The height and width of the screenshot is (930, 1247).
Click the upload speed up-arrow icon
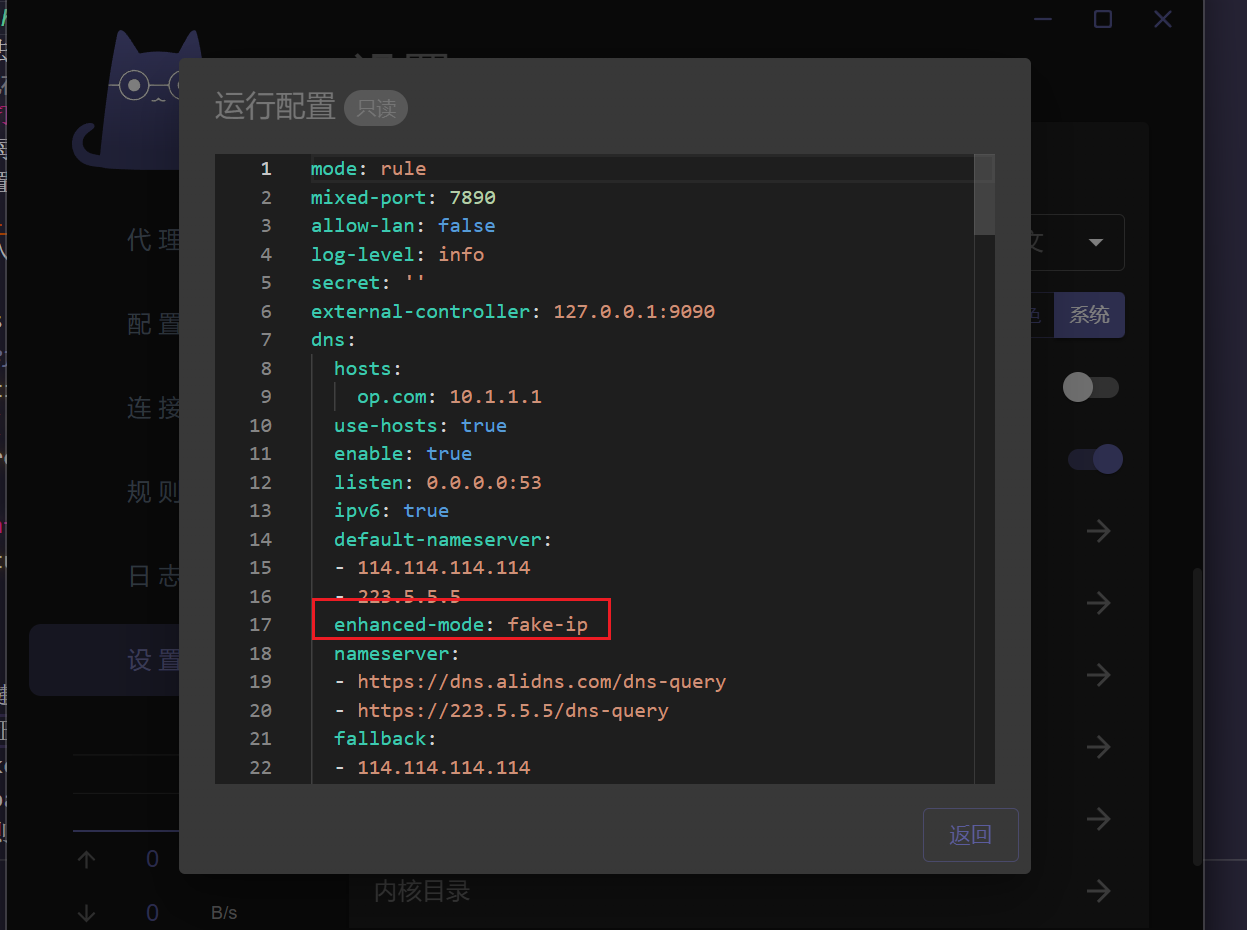pos(87,859)
